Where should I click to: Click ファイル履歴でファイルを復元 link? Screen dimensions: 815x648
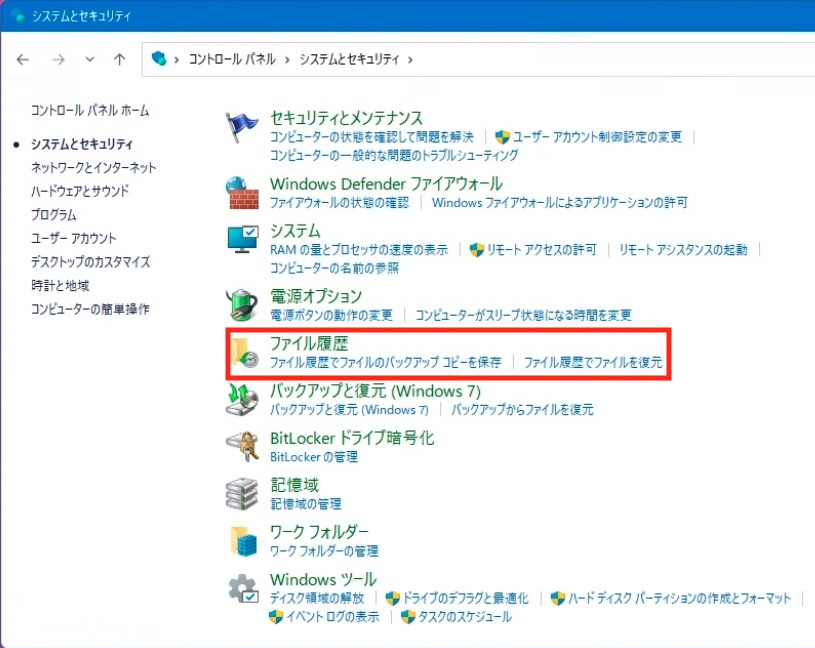coord(593,362)
